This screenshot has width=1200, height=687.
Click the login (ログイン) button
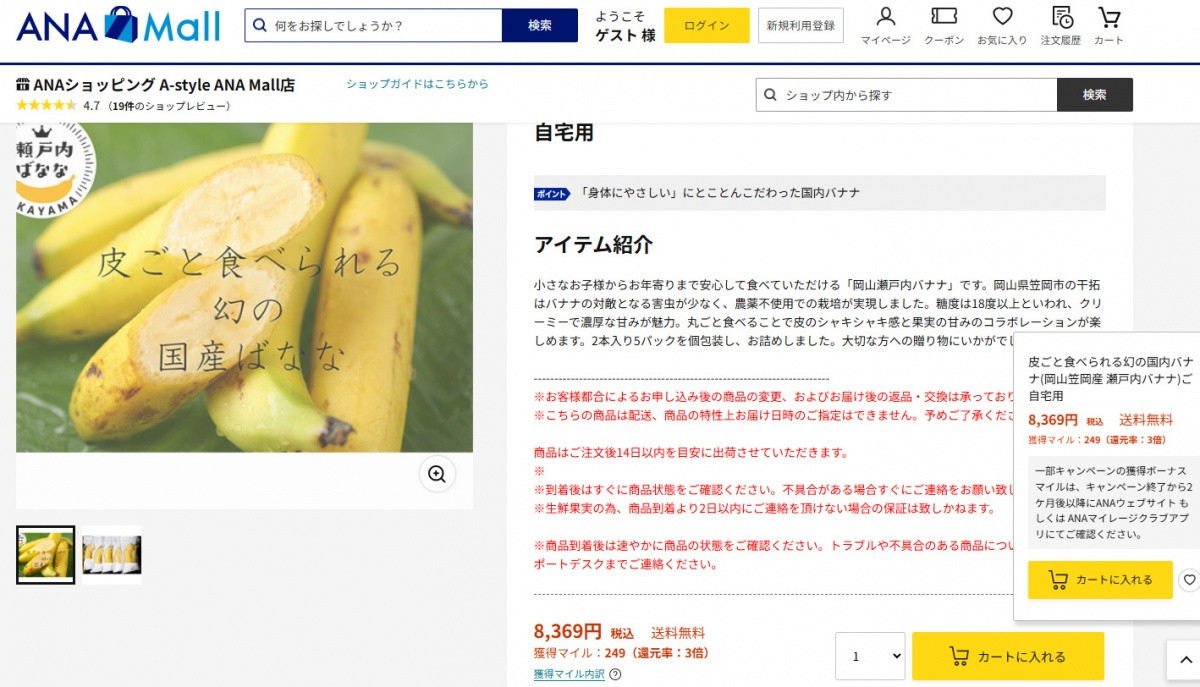[706, 25]
